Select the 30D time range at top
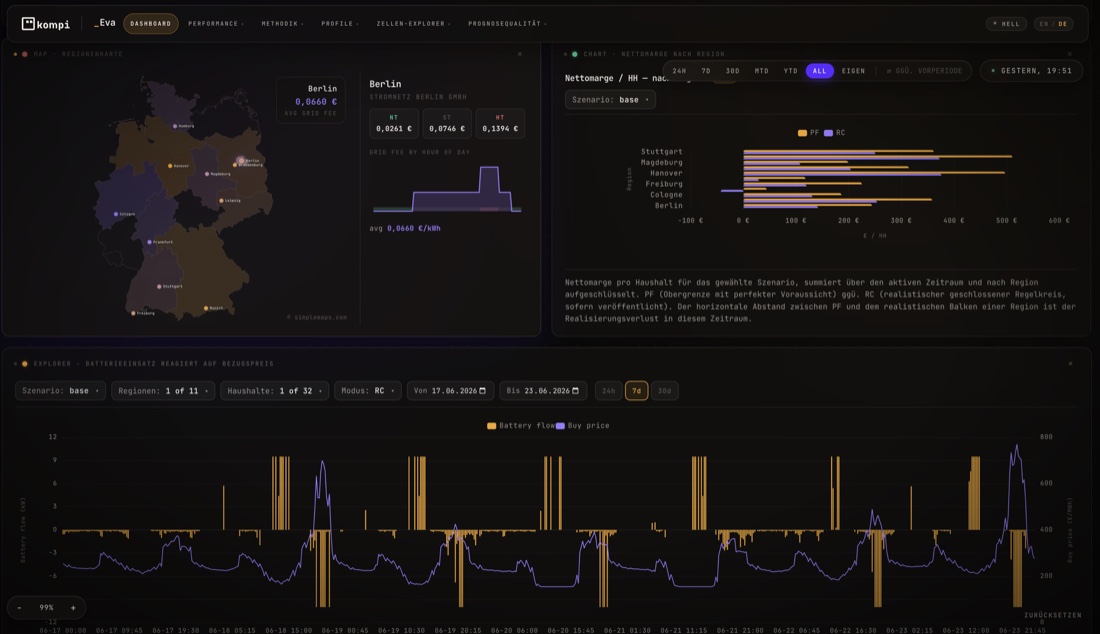This screenshot has width=1100, height=634. tap(732, 71)
